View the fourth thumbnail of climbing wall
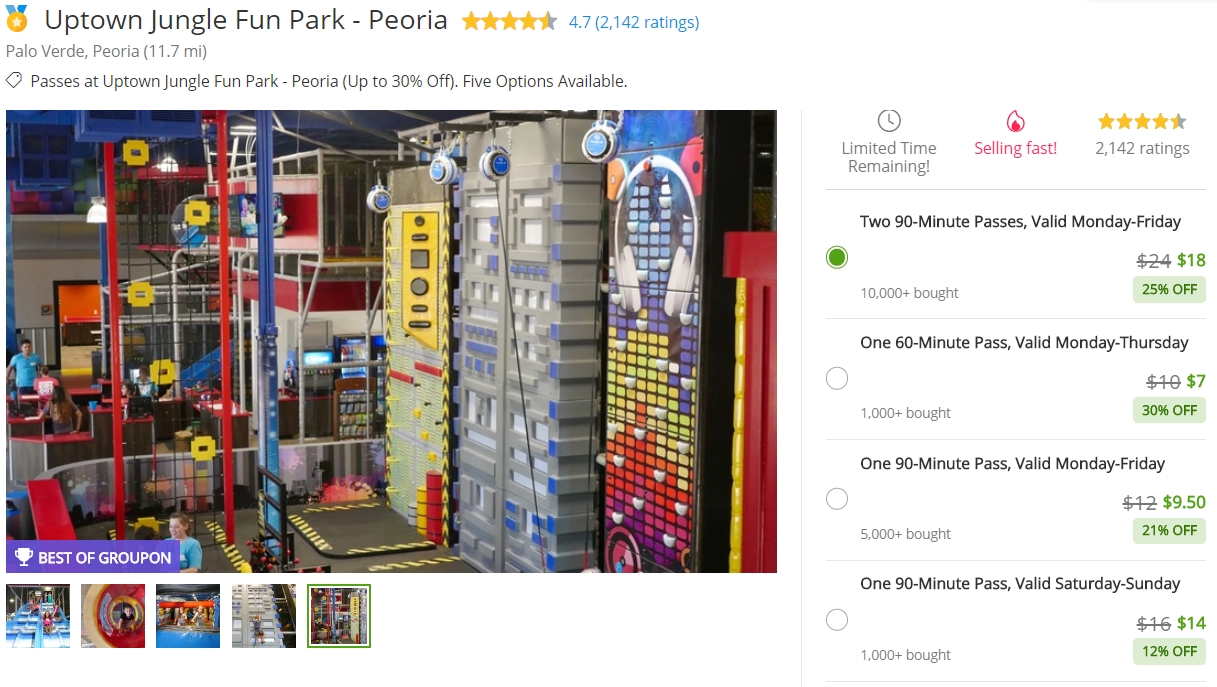 click(264, 616)
